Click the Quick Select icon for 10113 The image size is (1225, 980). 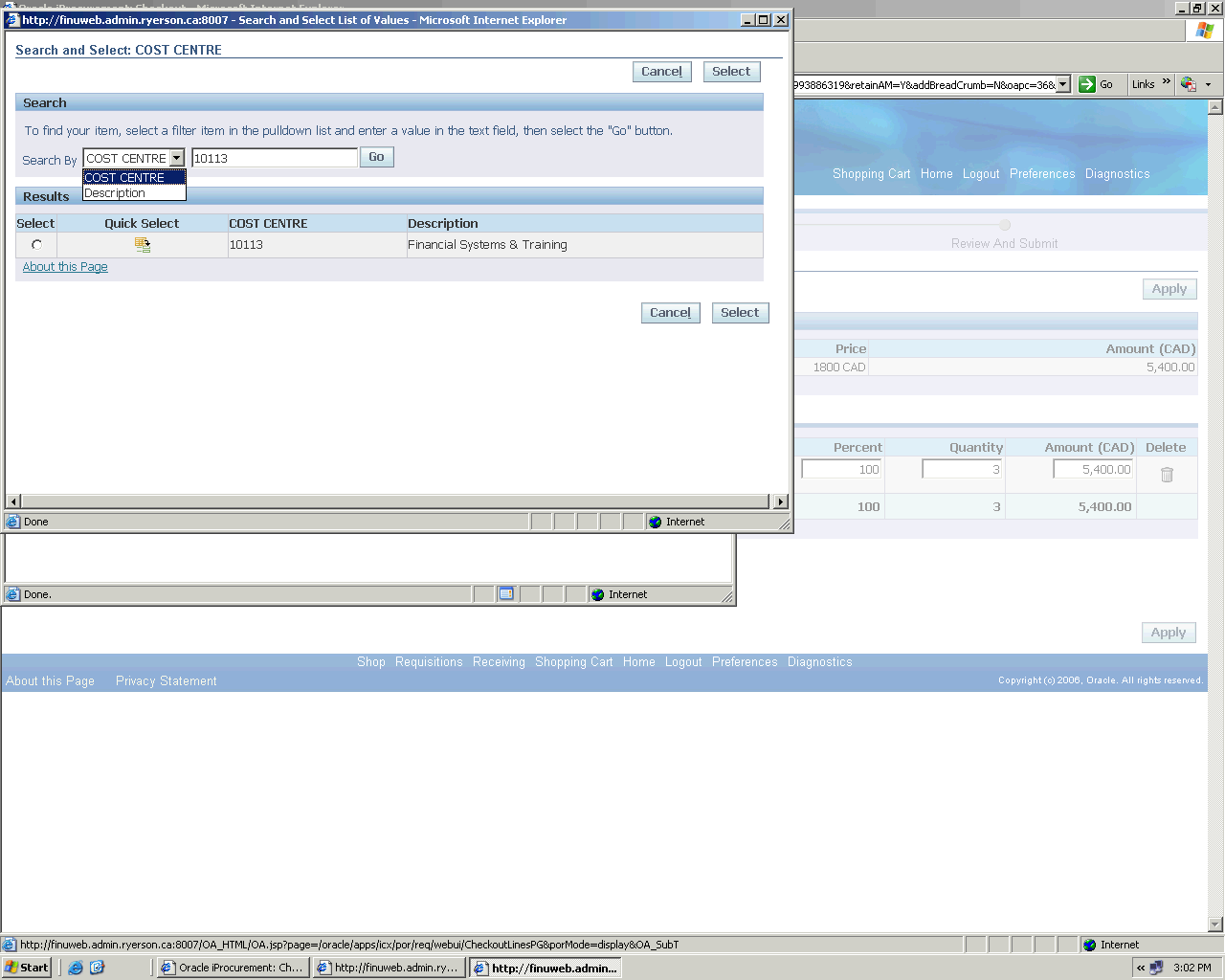(x=143, y=245)
